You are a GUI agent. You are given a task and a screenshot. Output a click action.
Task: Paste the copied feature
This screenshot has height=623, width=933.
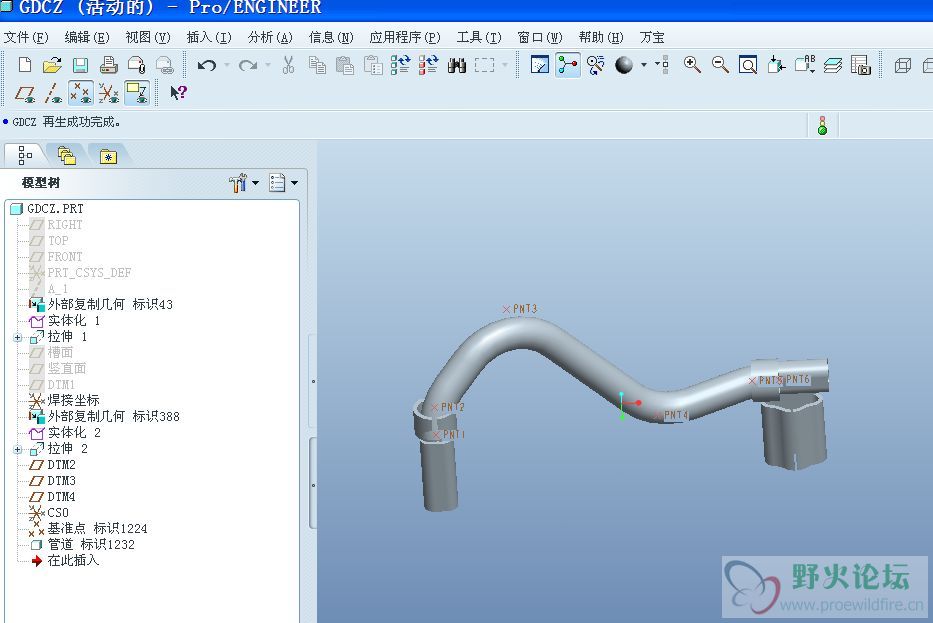click(x=345, y=64)
